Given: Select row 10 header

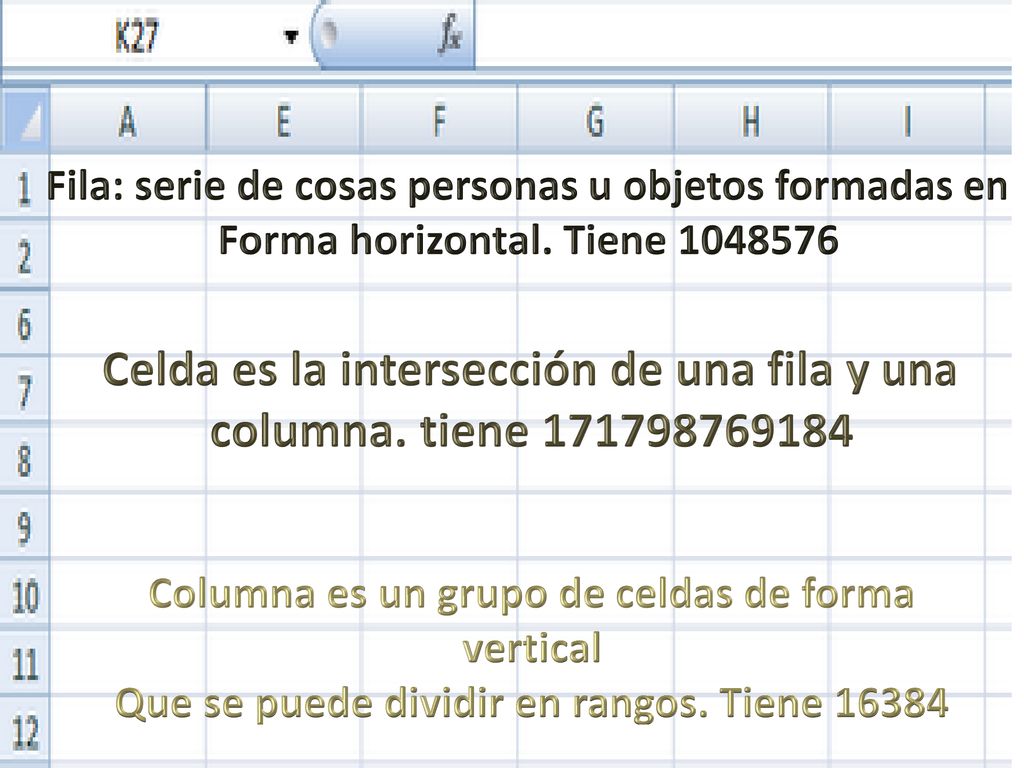Looking at the screenshot, I should click(25, 594).
